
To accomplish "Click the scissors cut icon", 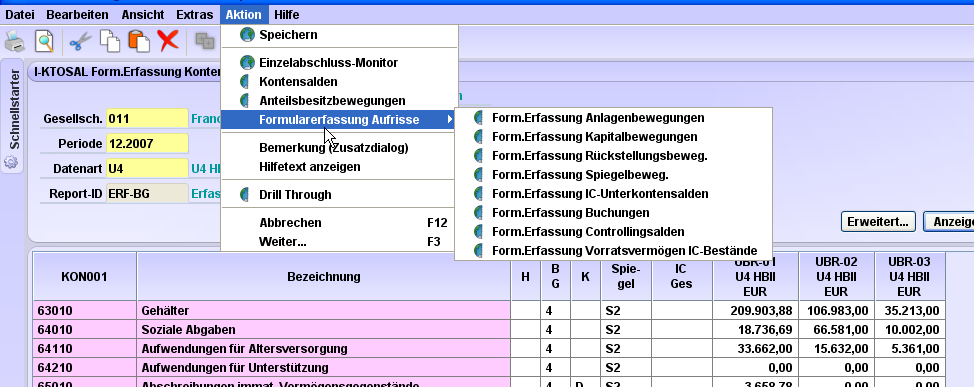I will 80,42.
